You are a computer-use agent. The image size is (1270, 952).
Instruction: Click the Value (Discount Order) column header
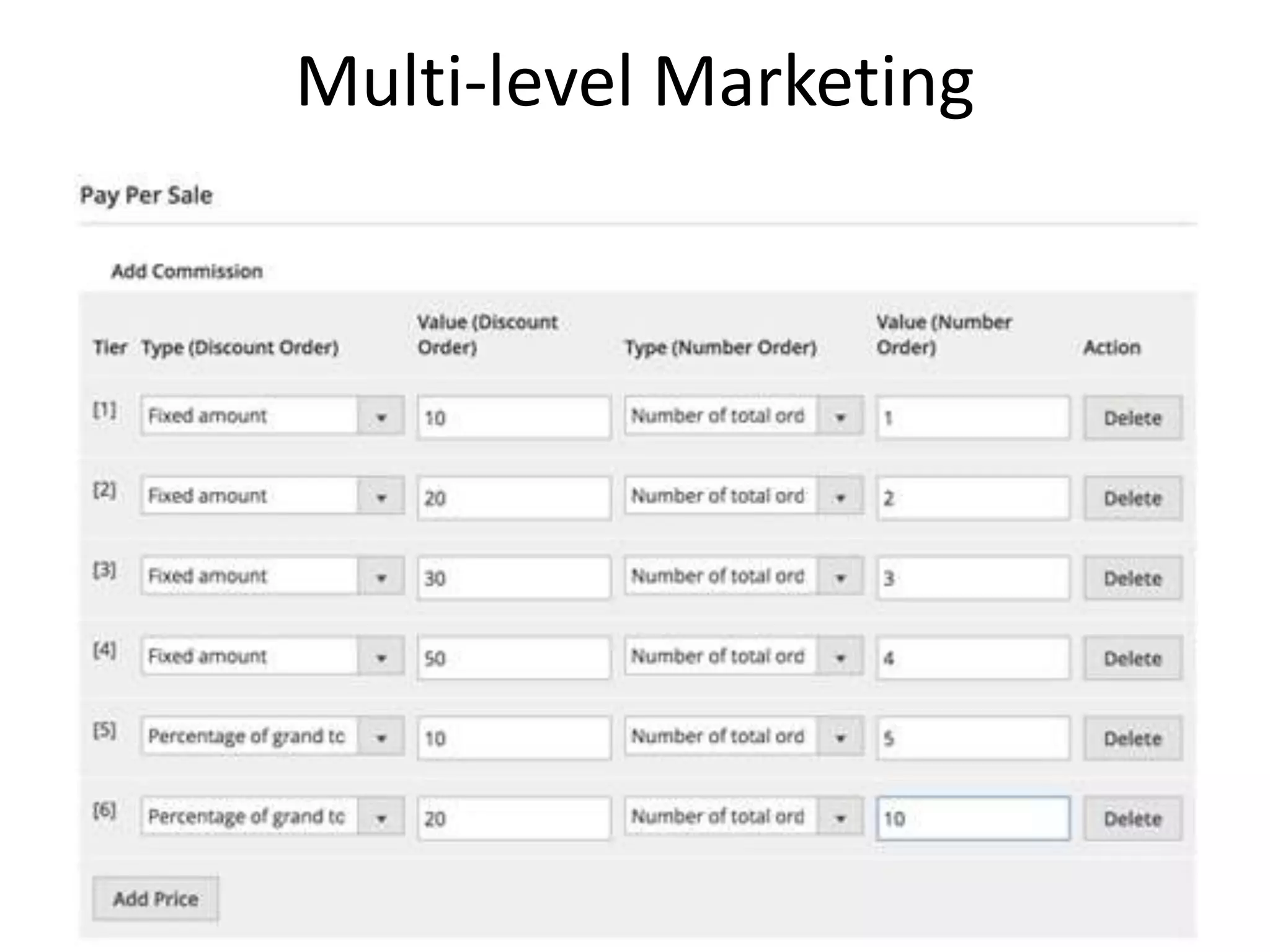[x=487, y=335]
